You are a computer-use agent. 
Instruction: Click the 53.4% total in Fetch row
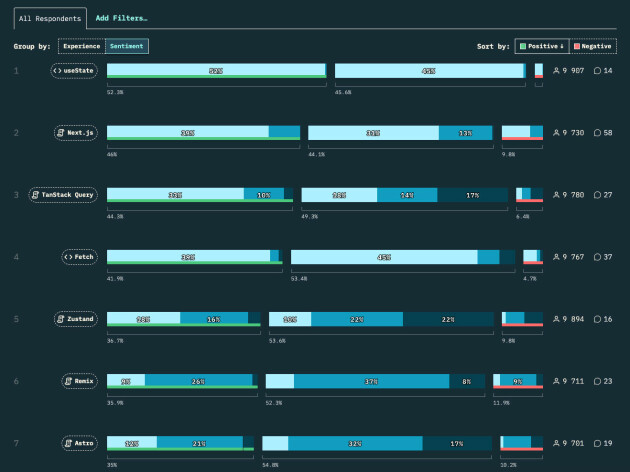point(299,279)
